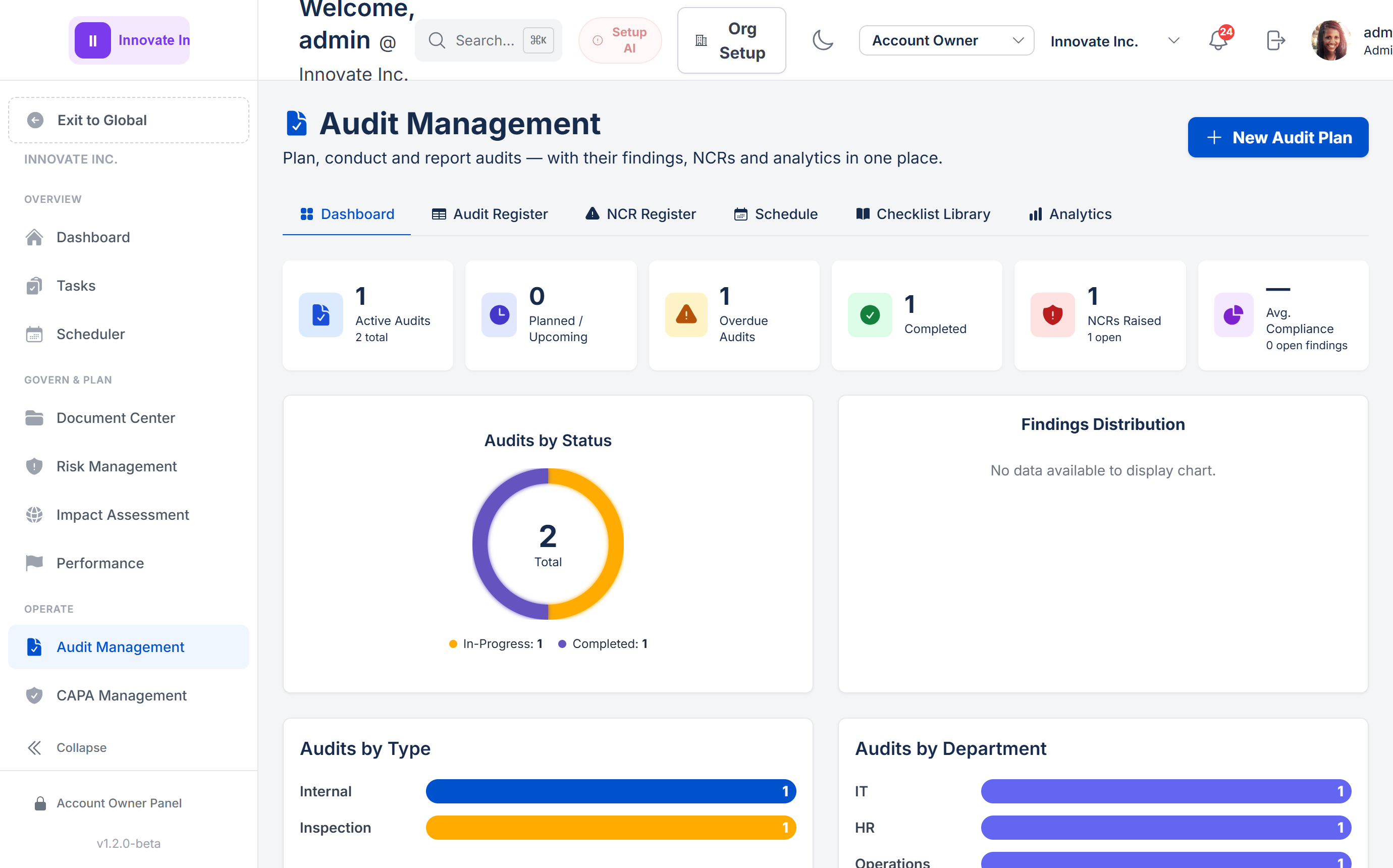
Task: Open Dashboard via the home icon in sidebar
Action: 34,237
